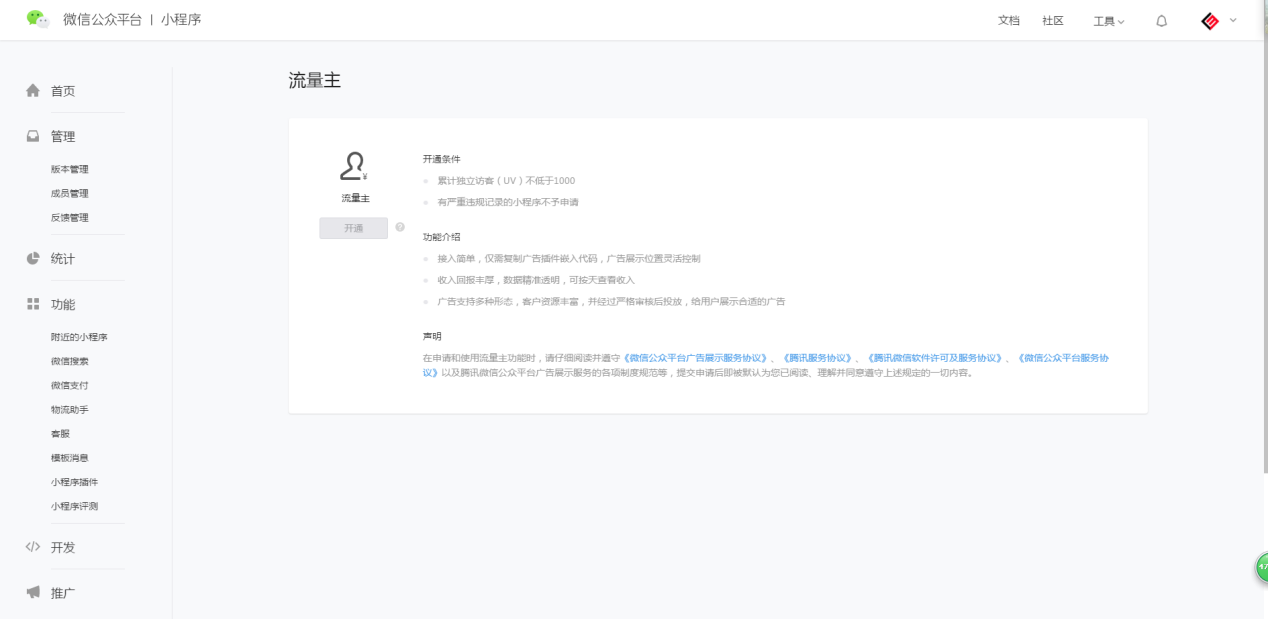1268x619 pixels.
Task: Click the gray 开通 button
Action: (354, 228)
